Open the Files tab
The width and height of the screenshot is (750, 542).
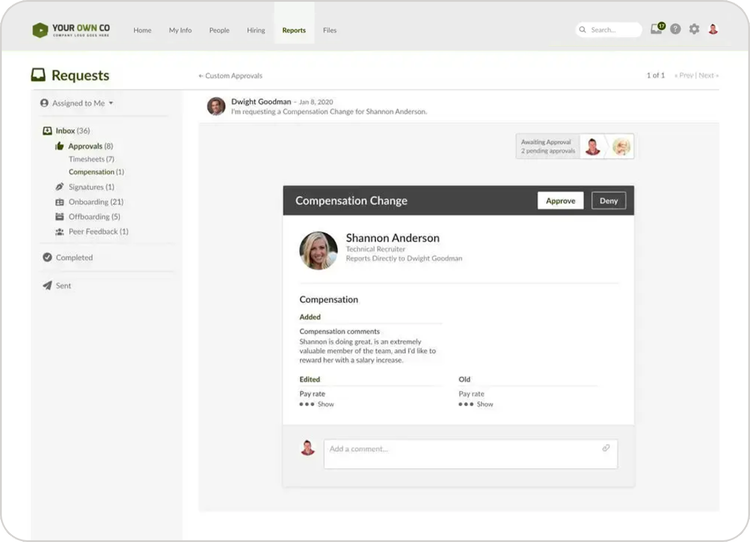tap(330, 30)
